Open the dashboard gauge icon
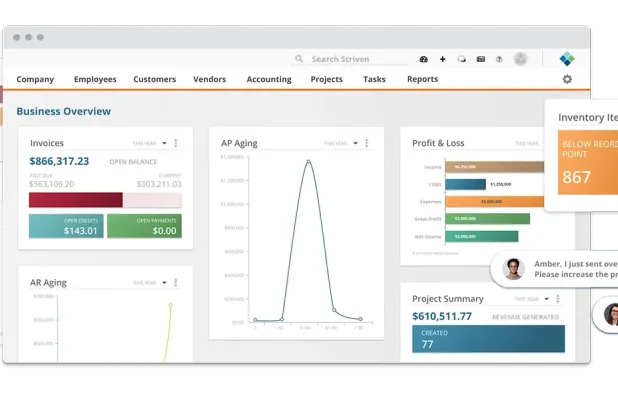618x394 pixels. click(424, 59)
